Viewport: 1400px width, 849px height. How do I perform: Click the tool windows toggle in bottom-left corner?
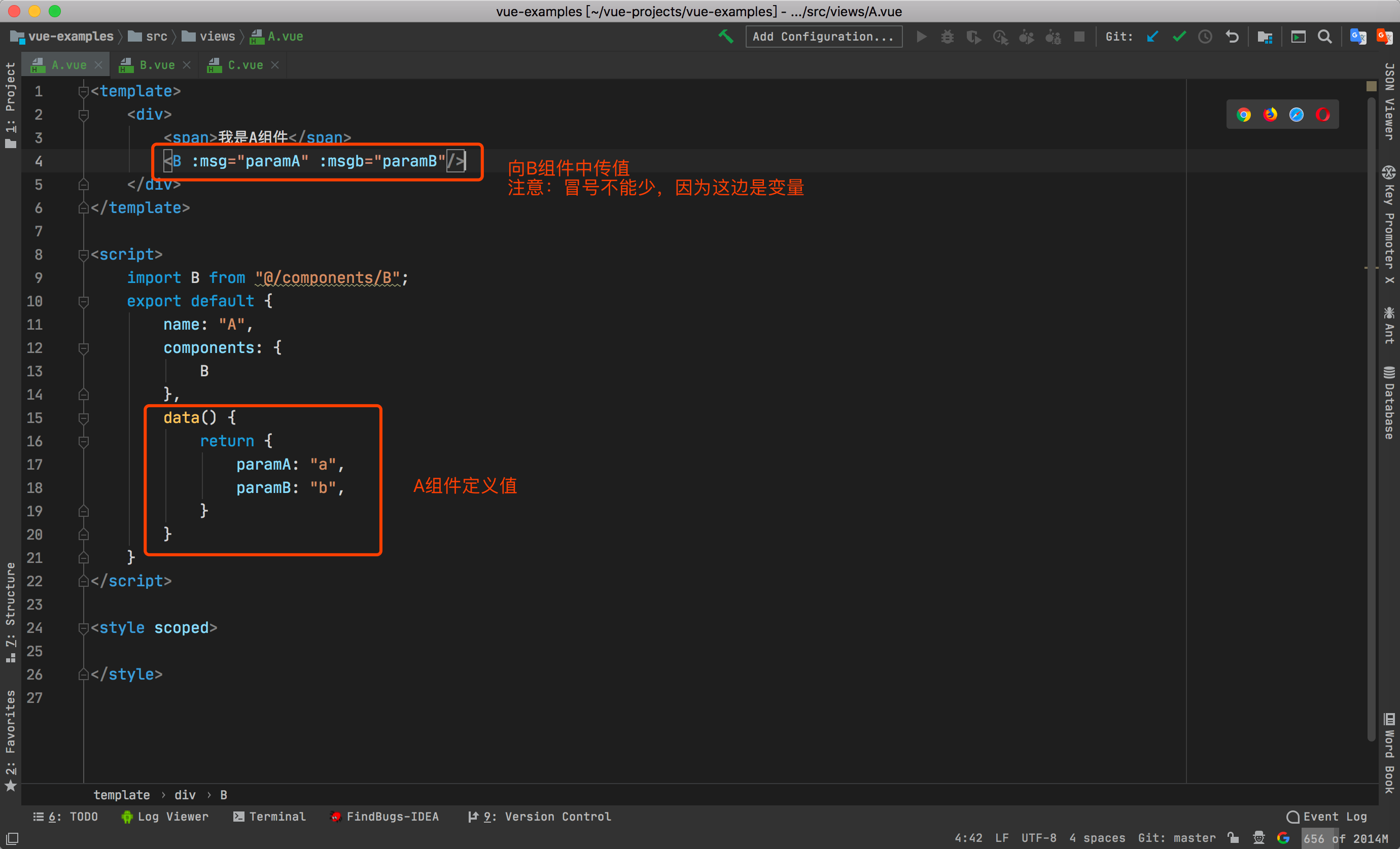(x=12, y=838)
